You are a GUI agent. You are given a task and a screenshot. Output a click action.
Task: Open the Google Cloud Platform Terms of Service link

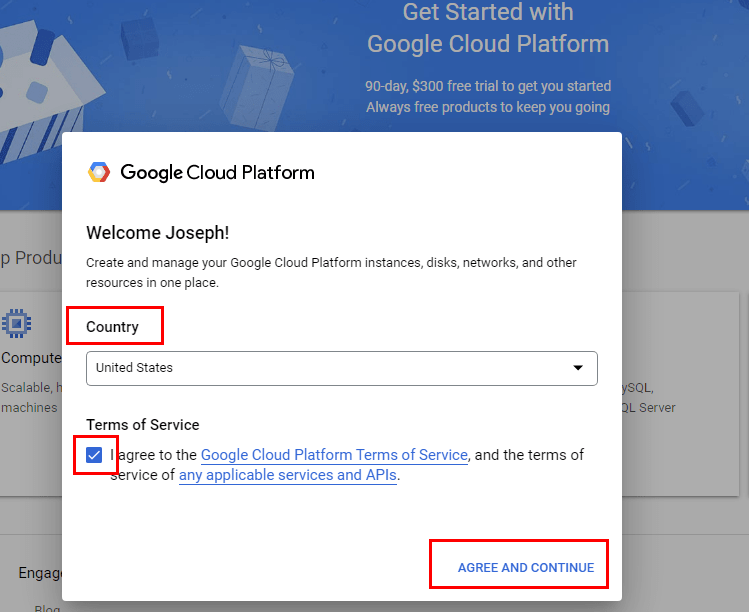pyautogui.click(x=334, y=455)
